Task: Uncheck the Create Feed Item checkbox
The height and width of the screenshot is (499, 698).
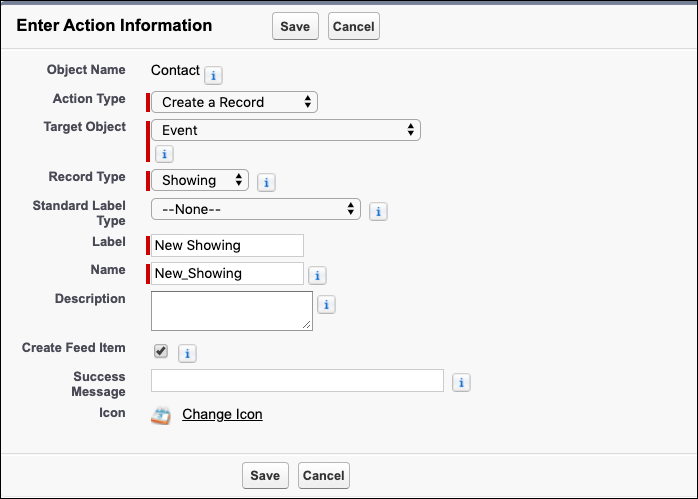Action: [x=161, y=351]
